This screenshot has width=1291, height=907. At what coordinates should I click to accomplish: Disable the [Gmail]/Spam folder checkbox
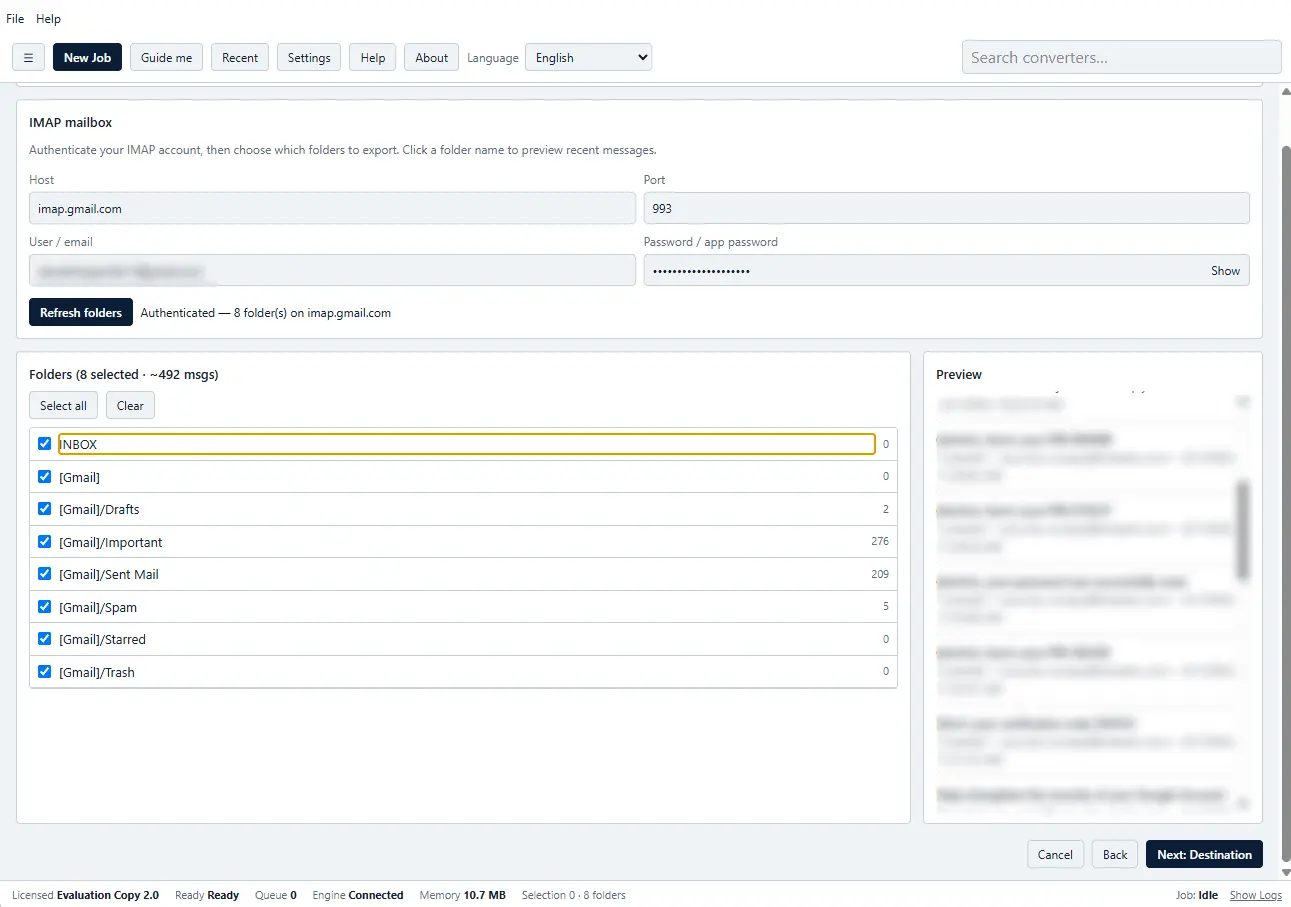point(44,607)
